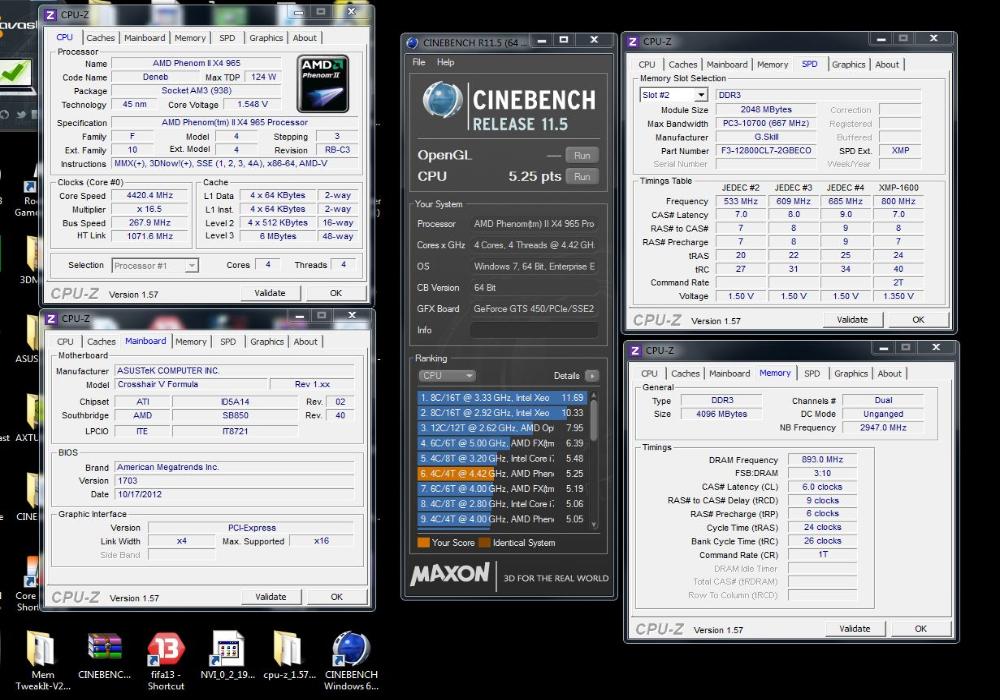Click the Max Bandwidth PC3-10700 value
This screenshot has height=700, width=1000.
pos(766,123)
